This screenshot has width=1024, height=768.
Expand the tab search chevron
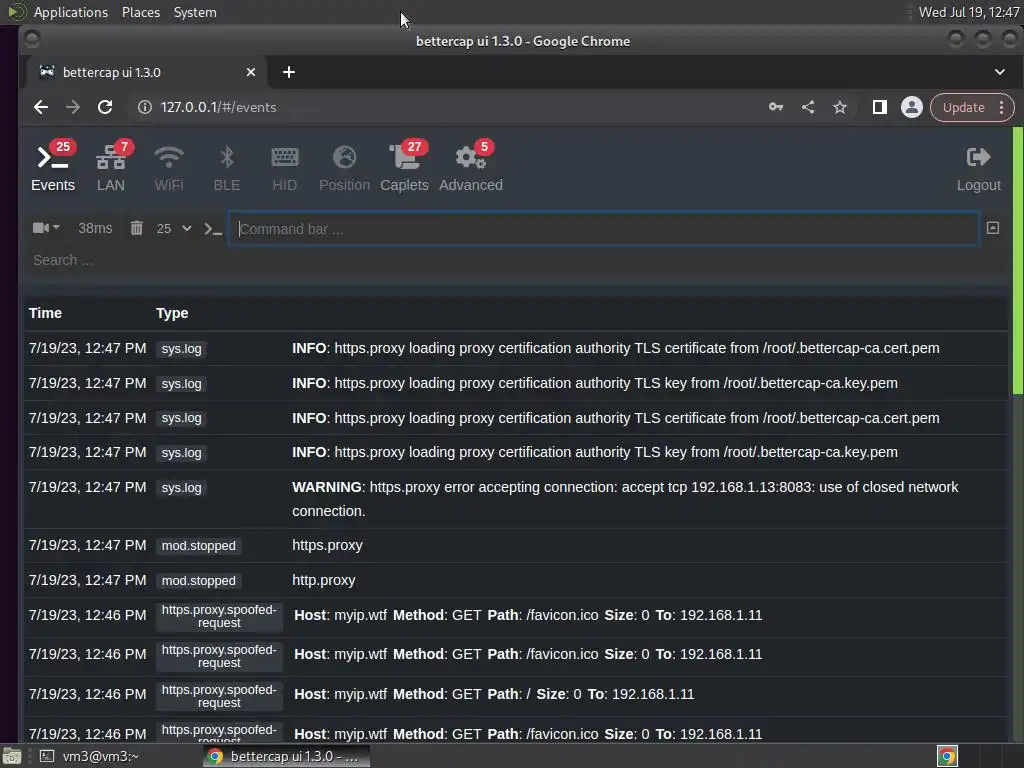pyautogui.click(x=1000, y=72)
